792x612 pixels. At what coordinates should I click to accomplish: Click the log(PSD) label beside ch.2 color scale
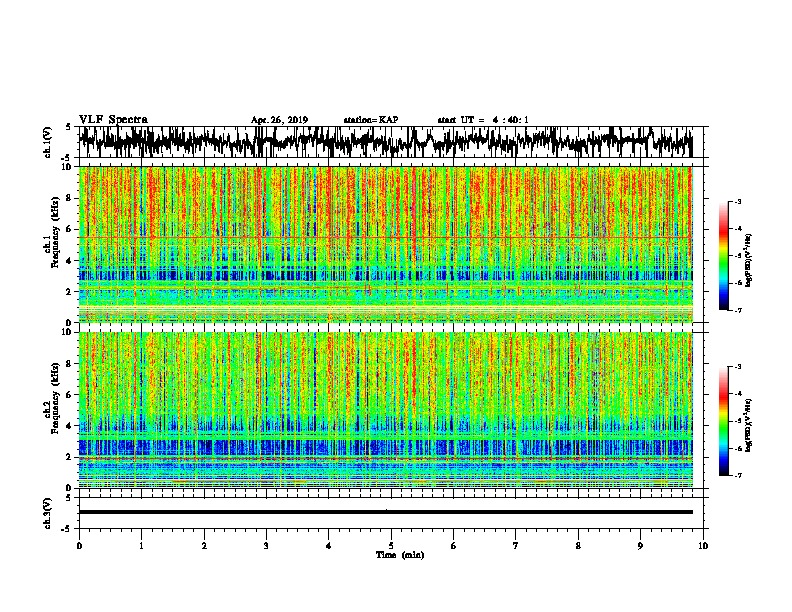tap(749, 426)
